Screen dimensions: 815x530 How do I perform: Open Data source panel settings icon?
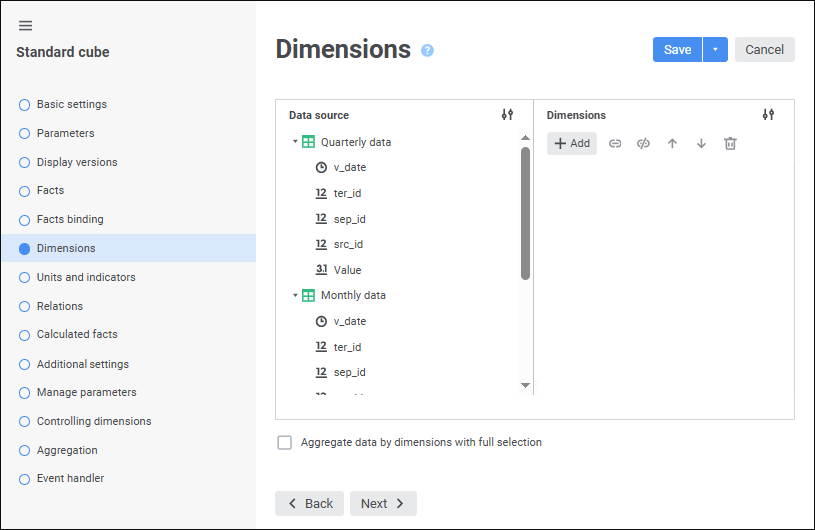click(507, 115)
